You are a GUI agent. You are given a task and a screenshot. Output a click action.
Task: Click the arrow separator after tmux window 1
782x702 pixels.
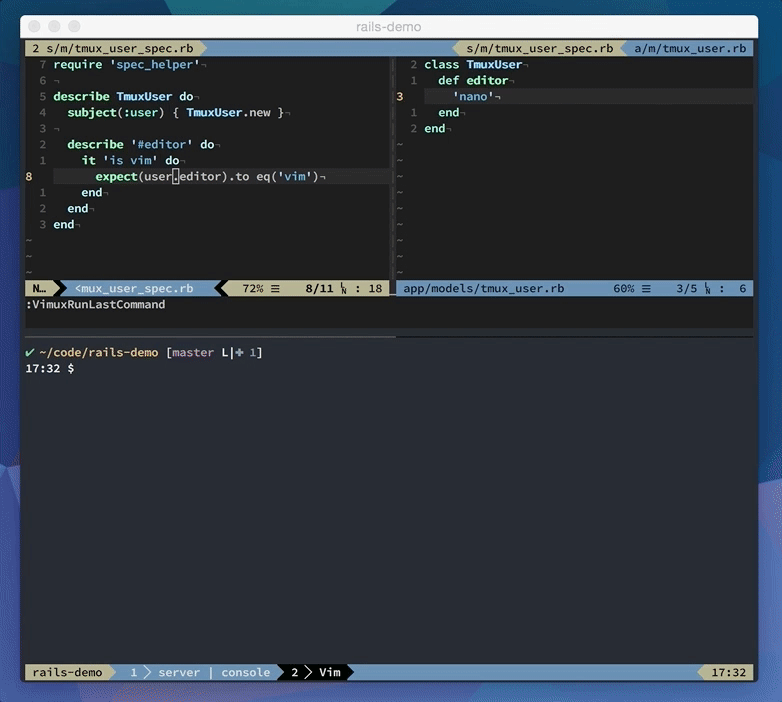147,672
